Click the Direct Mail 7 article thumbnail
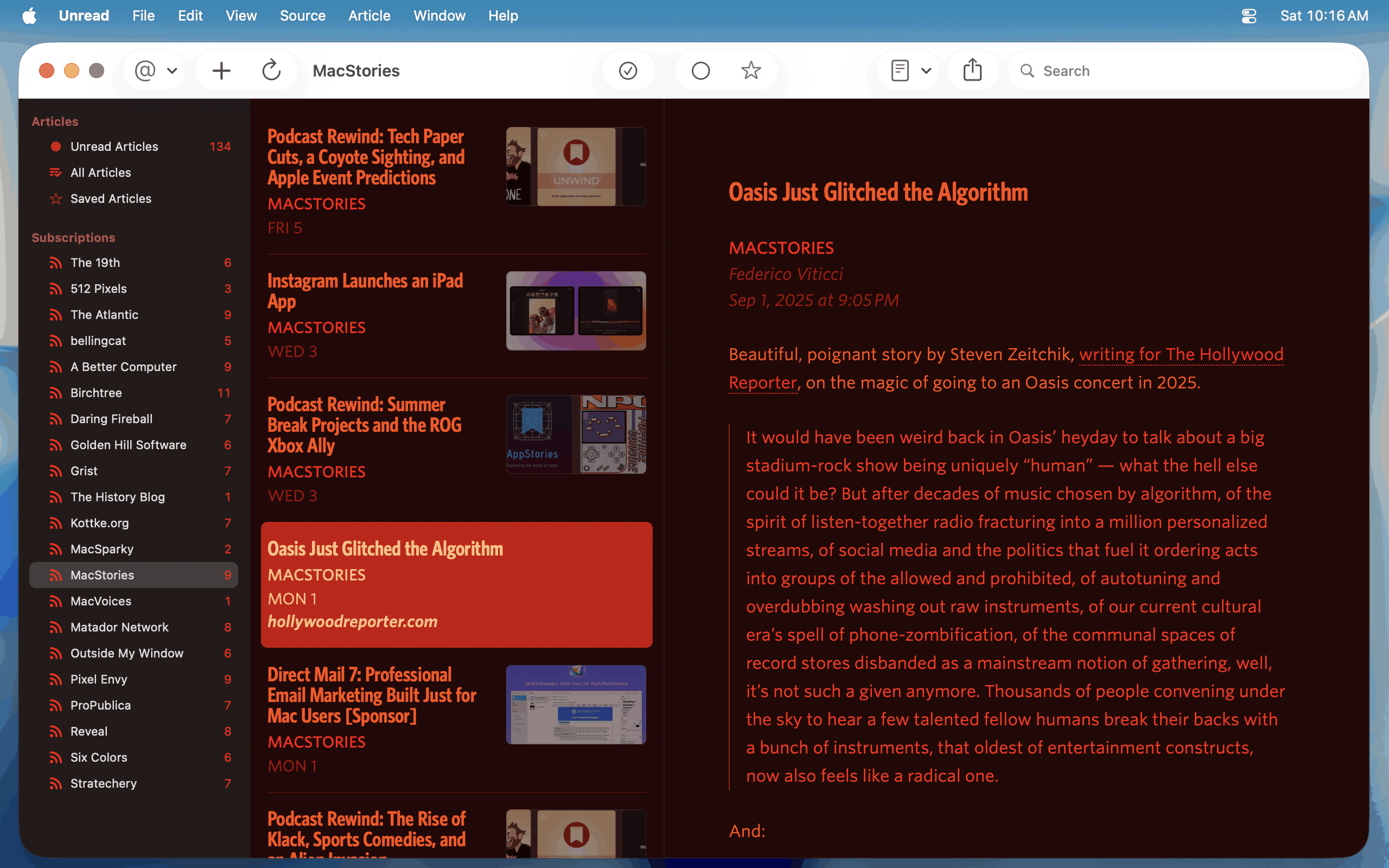The image size is (1389, 868). point(576,704)
